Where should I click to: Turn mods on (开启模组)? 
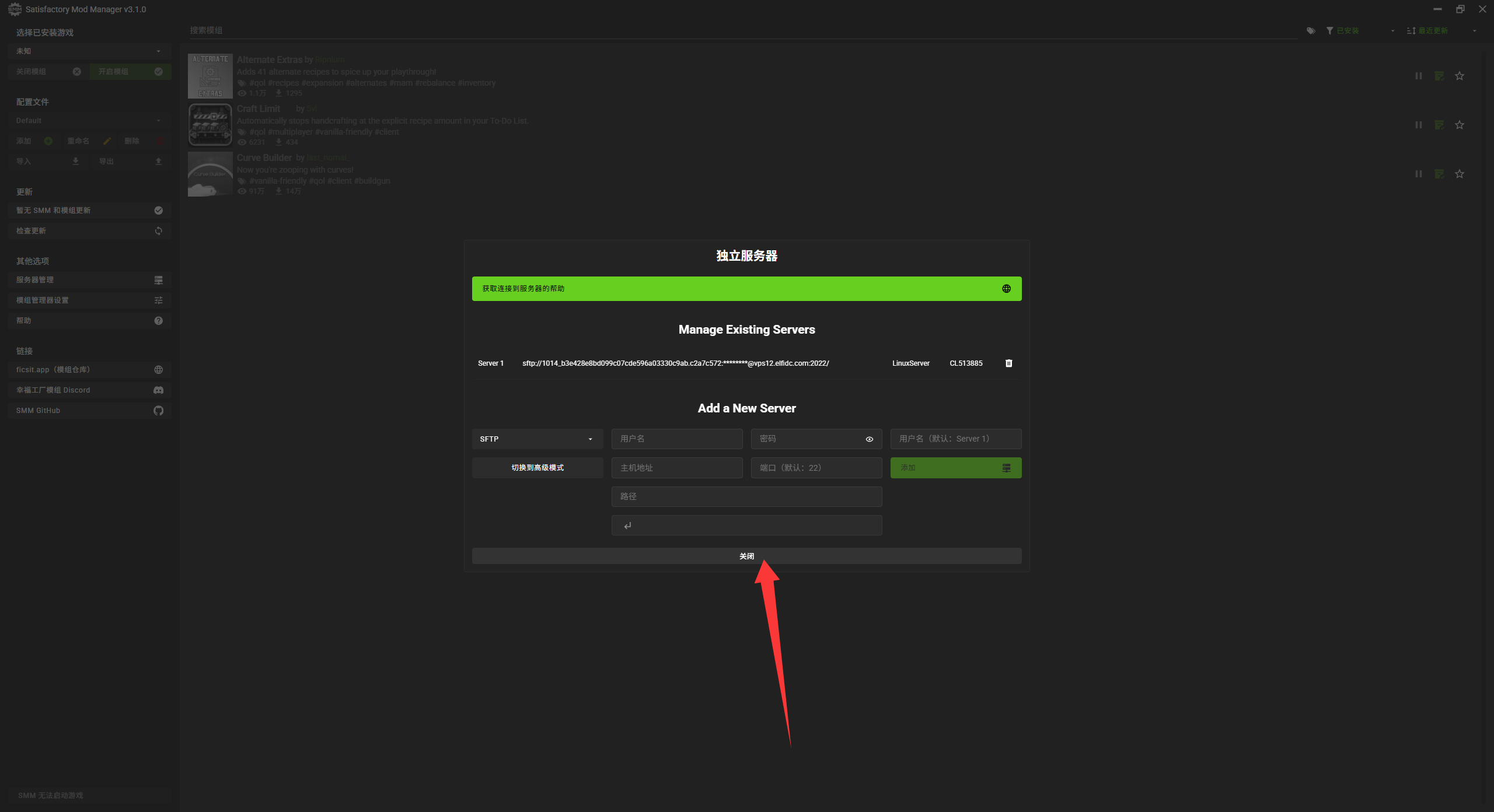[x=130, y=72]
